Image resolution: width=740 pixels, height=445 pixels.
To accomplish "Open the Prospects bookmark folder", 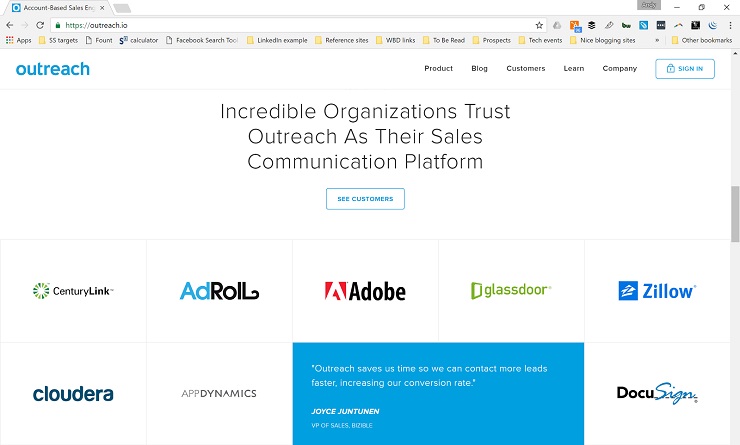I will (492, 40).
